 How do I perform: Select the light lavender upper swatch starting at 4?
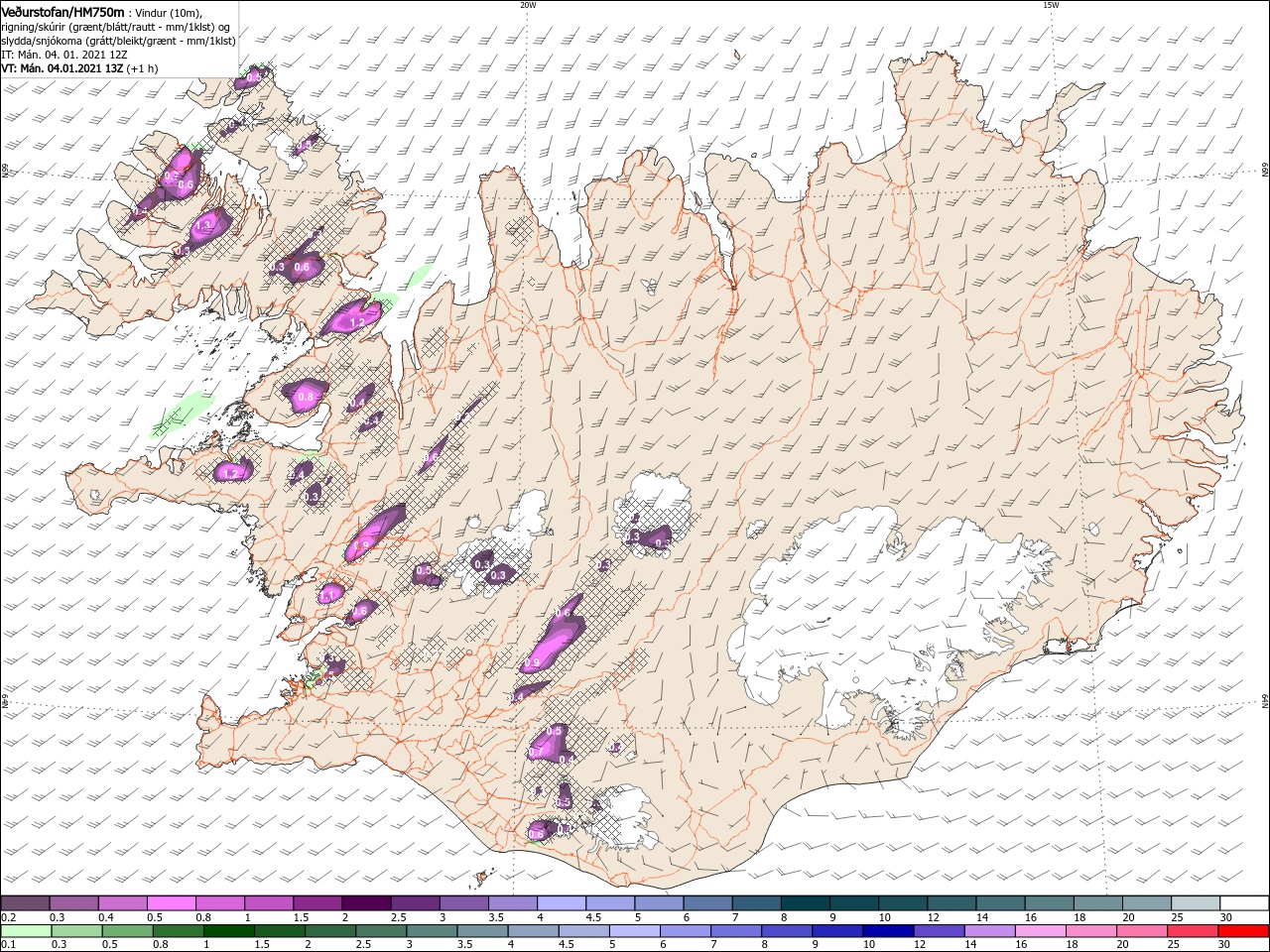(x=561, y=902)
